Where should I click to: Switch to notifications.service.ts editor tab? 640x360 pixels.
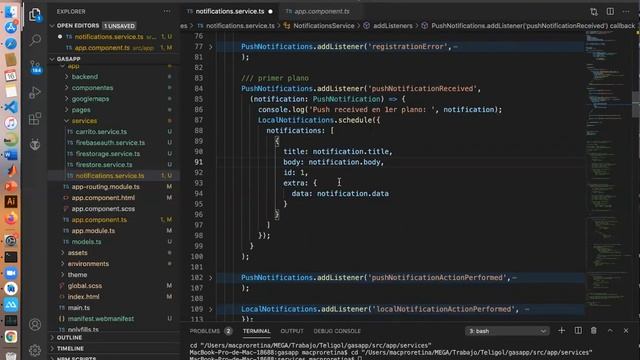point(230,11)
